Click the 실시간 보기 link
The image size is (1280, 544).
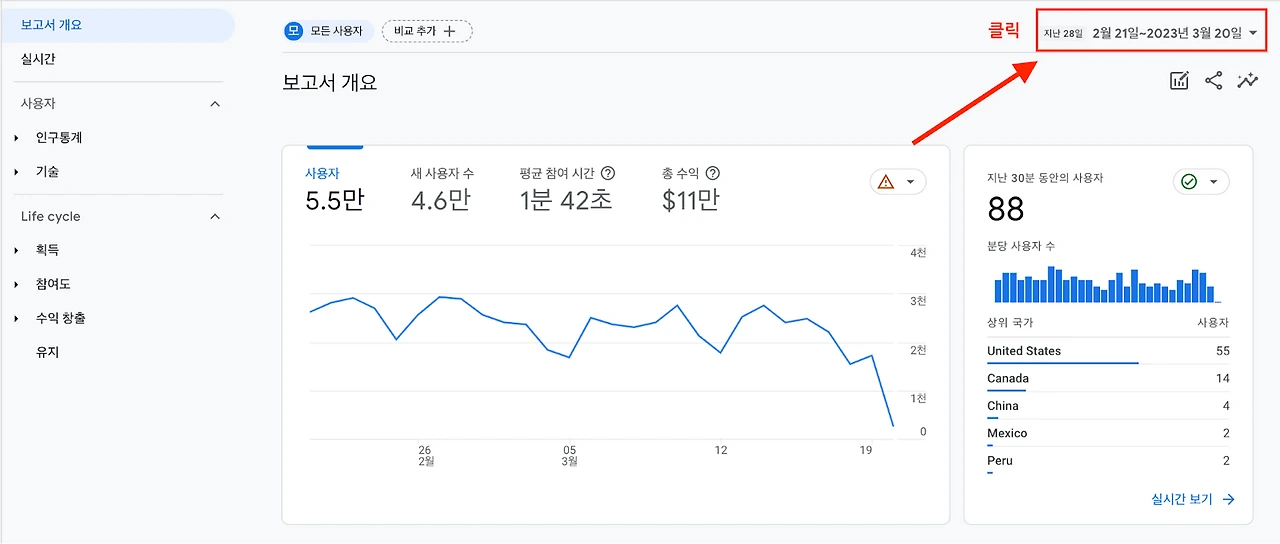pos(1193,499)
